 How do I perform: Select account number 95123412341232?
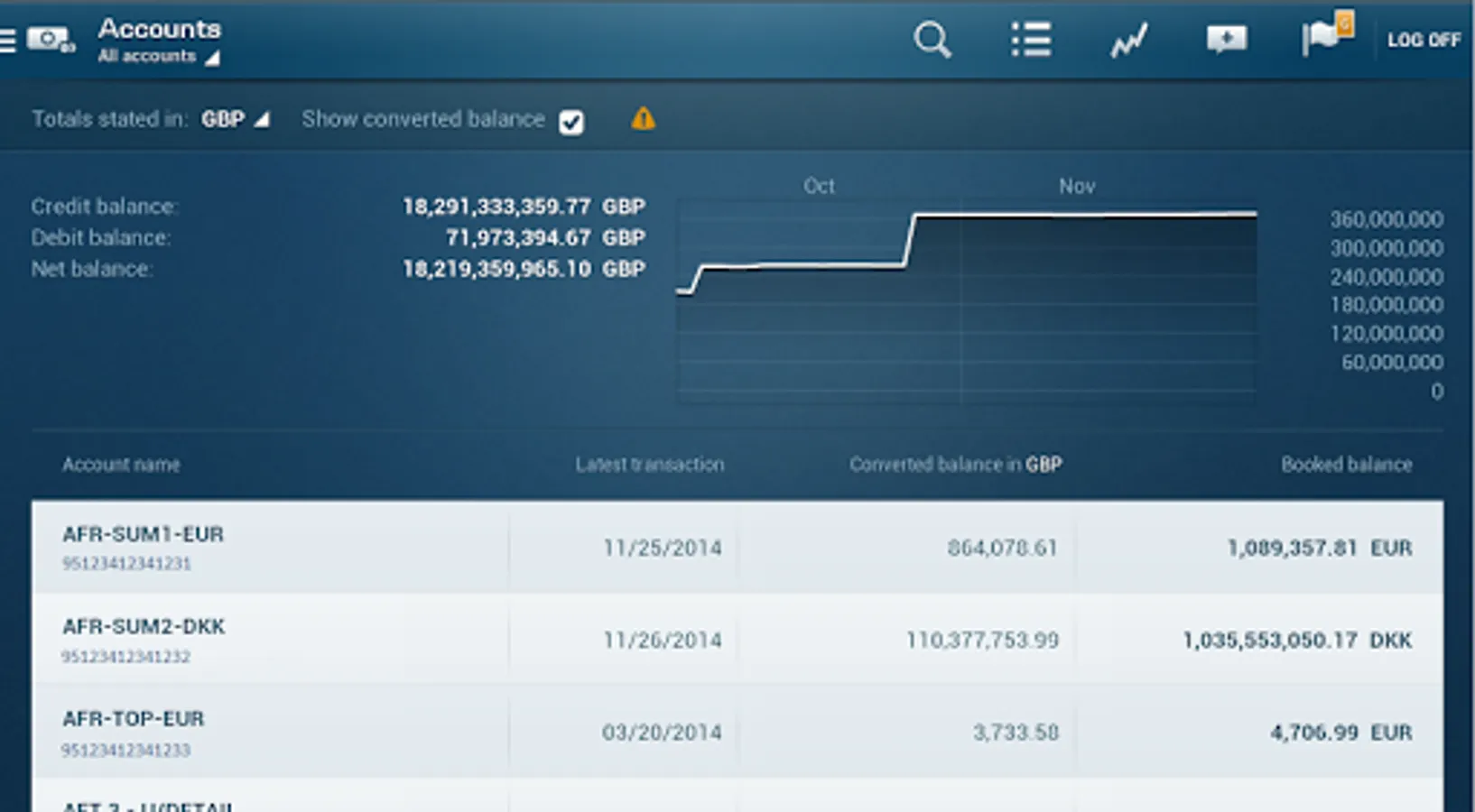click(x=126, y=657)
